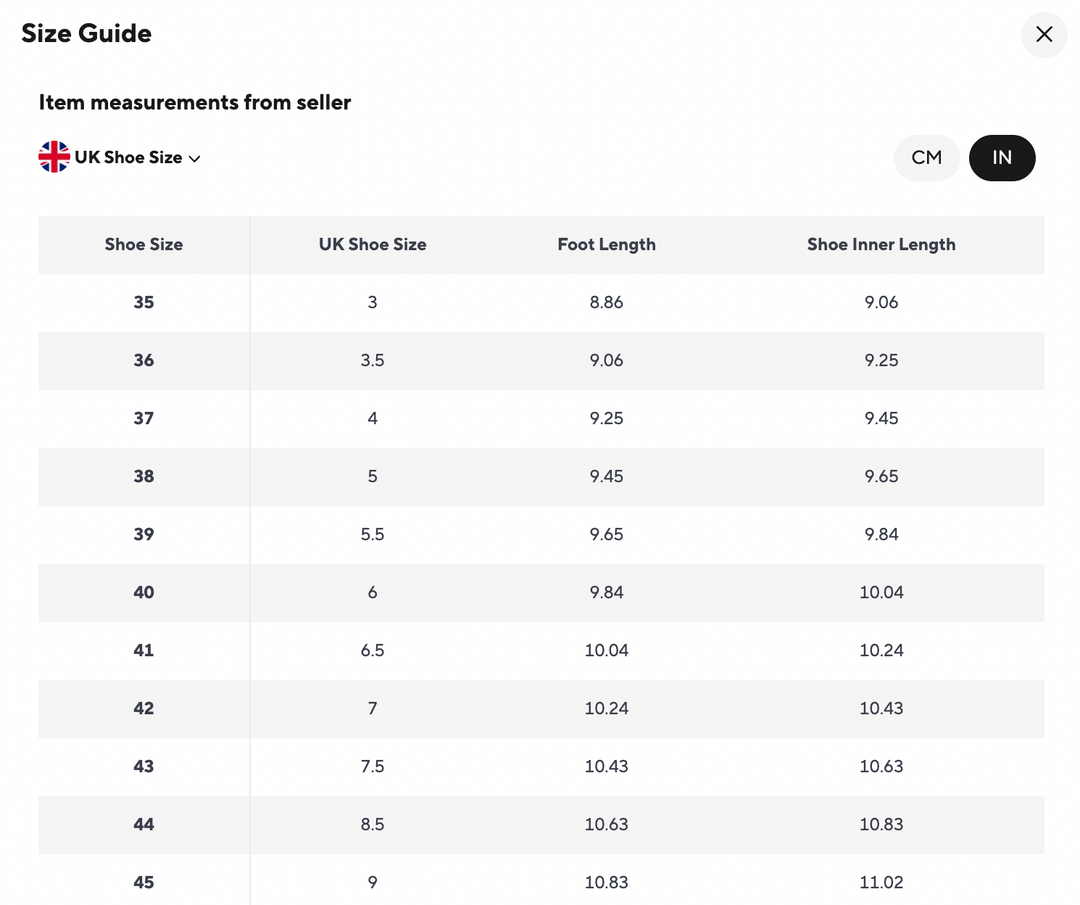Select the IN unit toggle
This screenshot has width=1080, height=905.
tap(1002, 158)
